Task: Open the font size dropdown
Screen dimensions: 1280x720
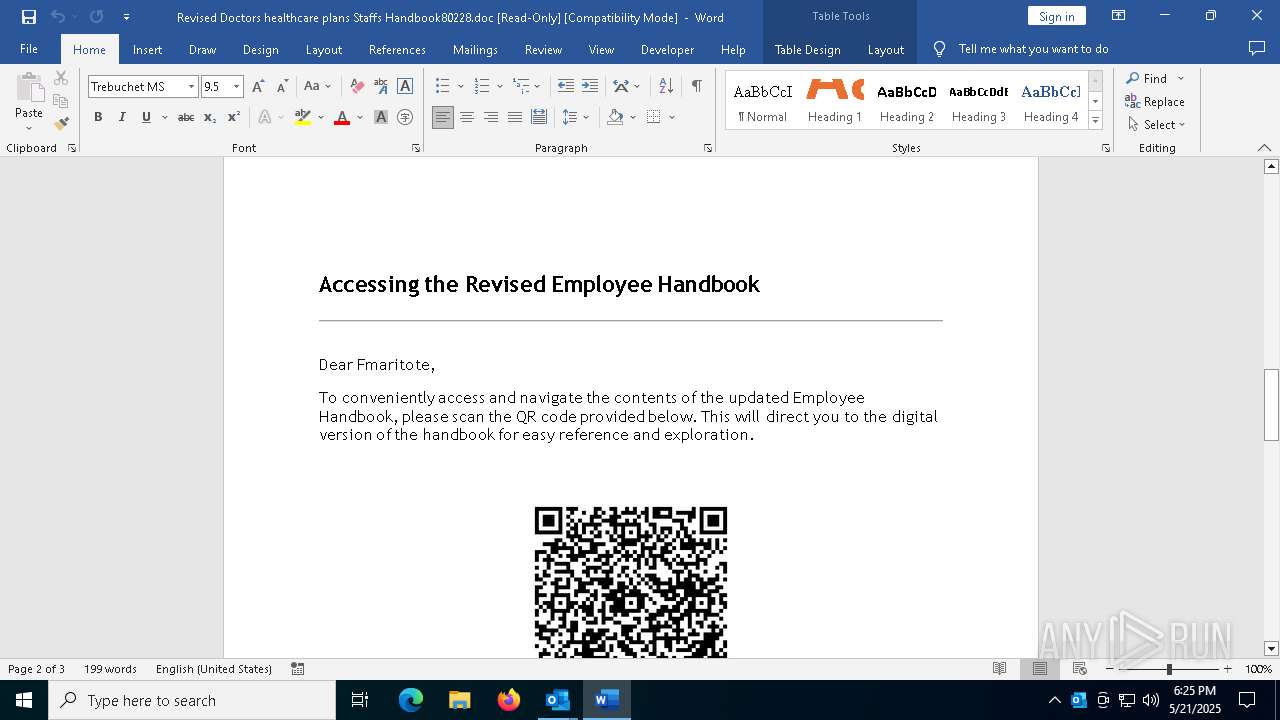Action: 237,87
